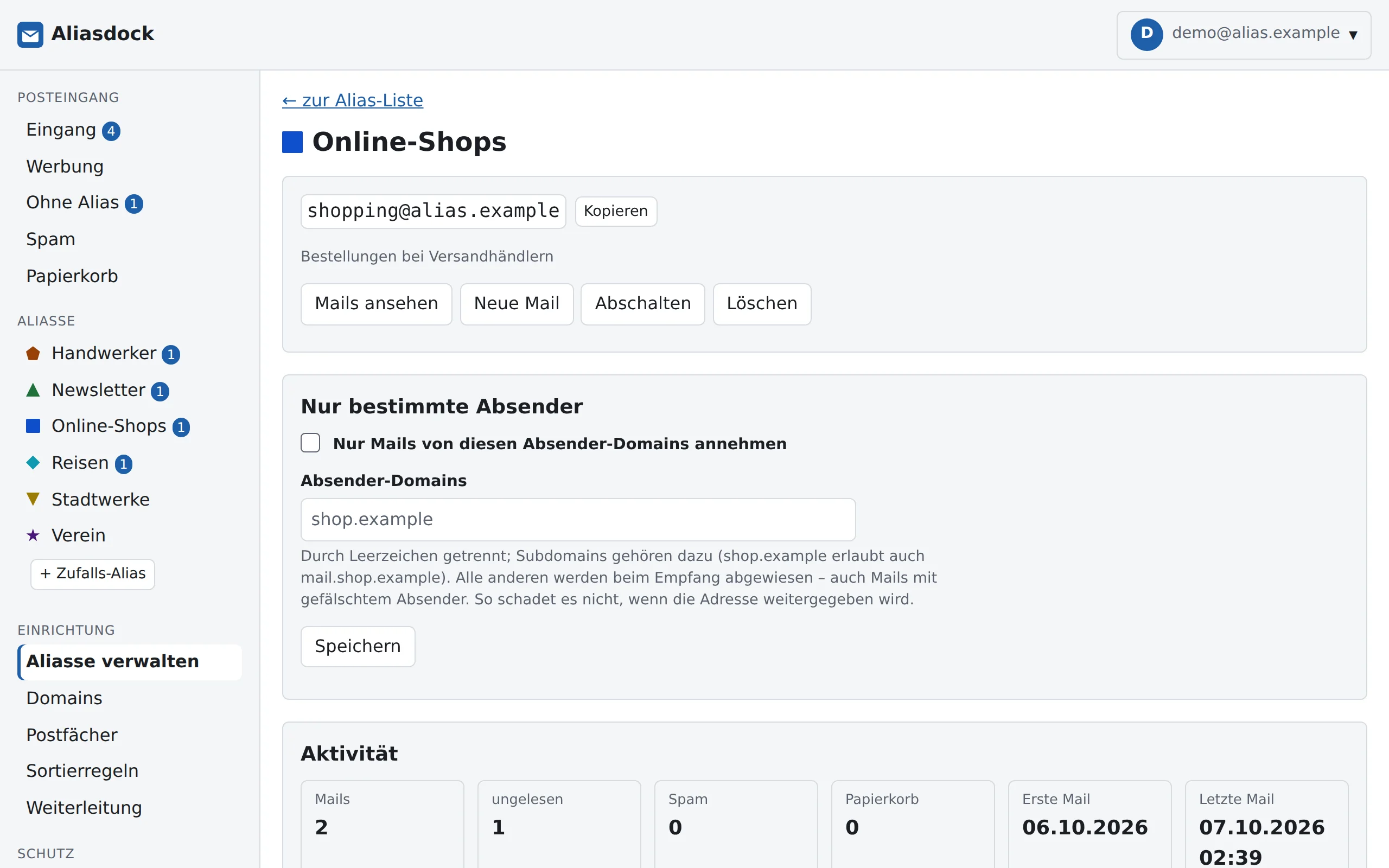The height and width of the screenshot is (868, 1389).
Task: Click the yellow downward triangle beside Stadtwerke
Action: pyautogui.click(x=33, y=500)
